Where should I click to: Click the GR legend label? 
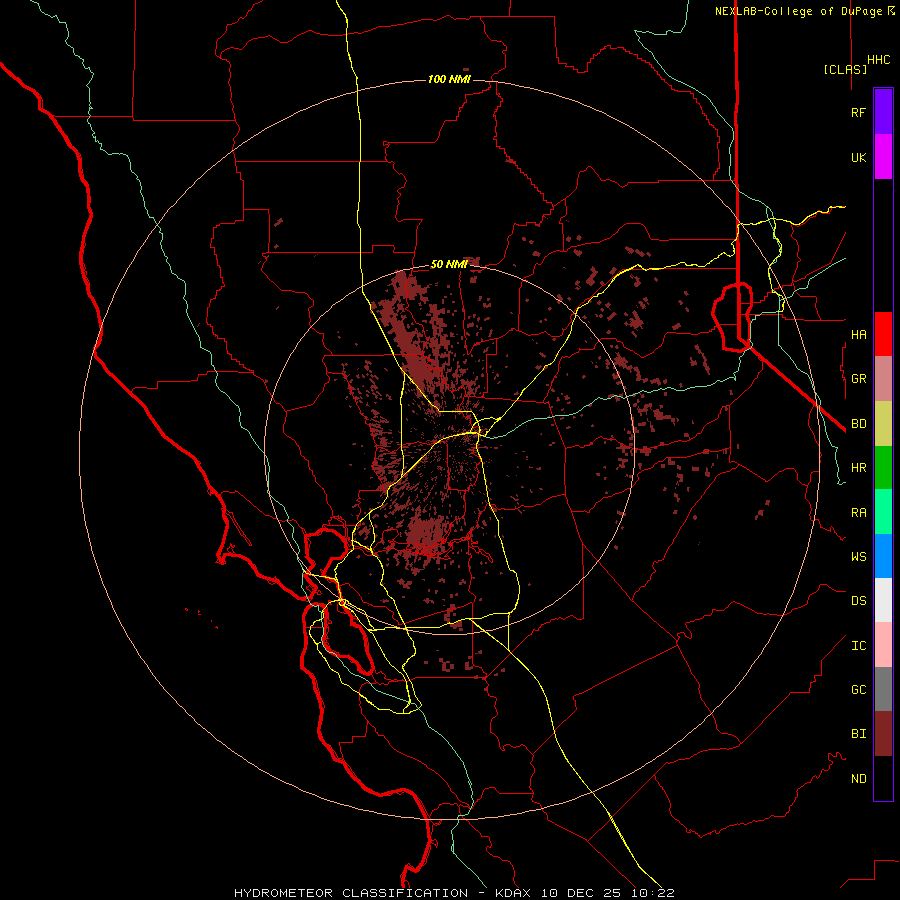pos(858,379)
